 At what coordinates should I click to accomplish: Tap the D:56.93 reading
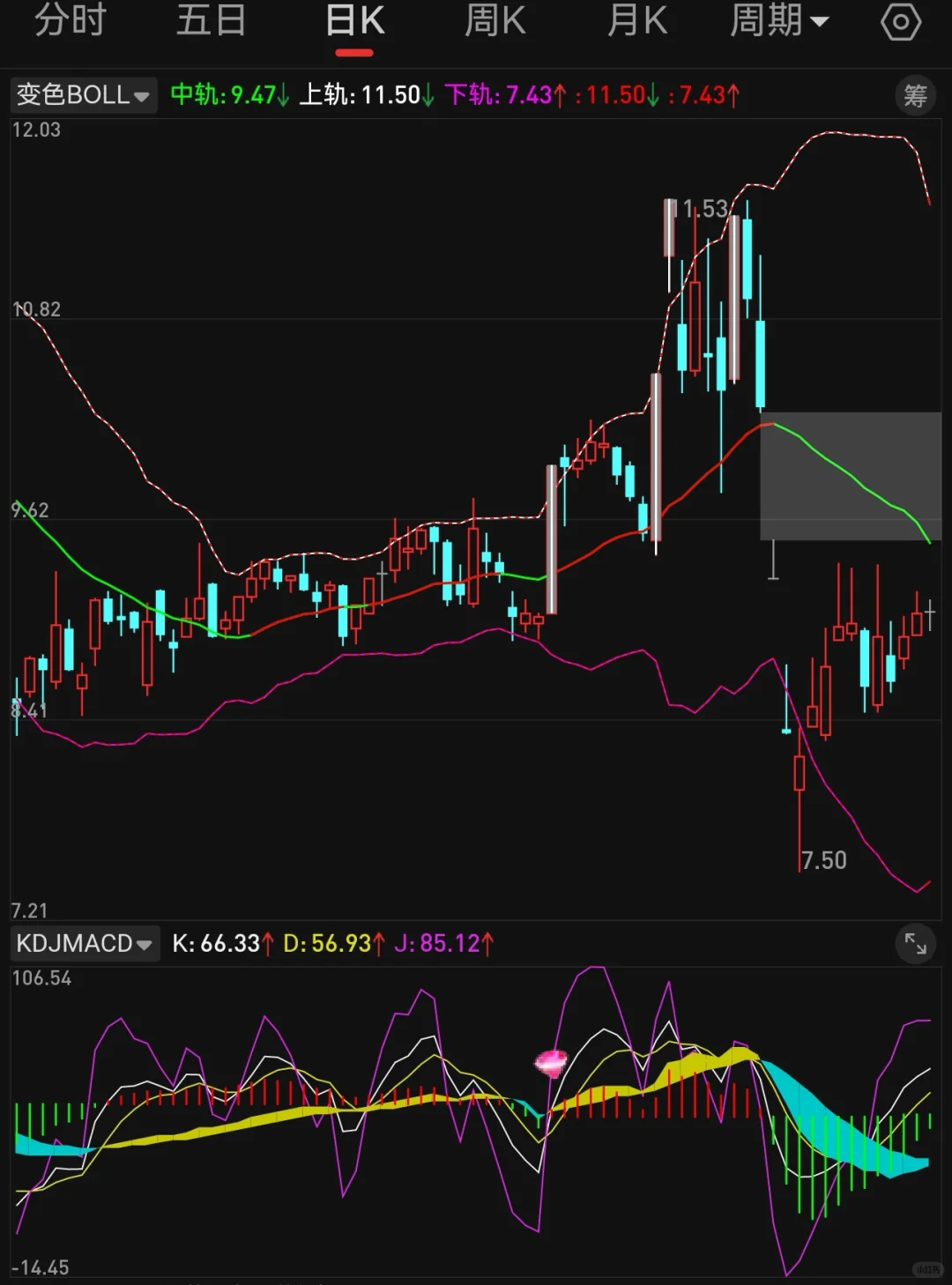(333, 944)
